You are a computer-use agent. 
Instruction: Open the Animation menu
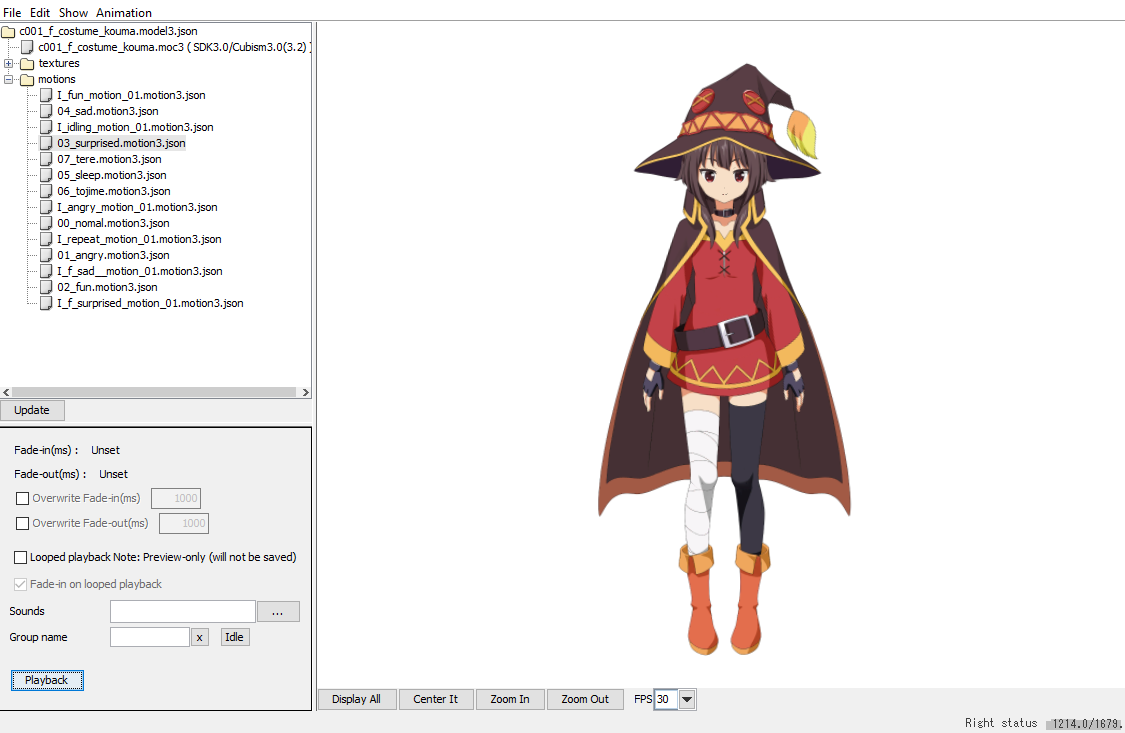124,12
